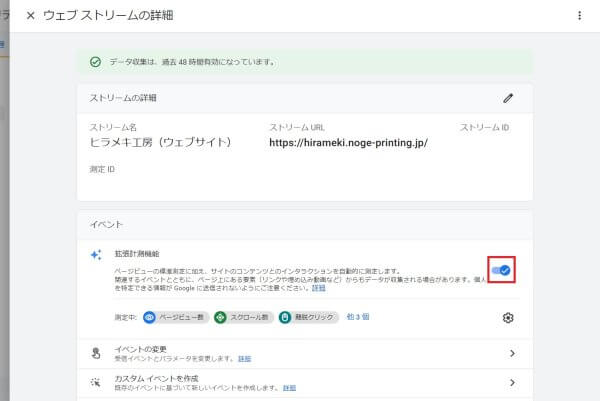
Task: Click the scrolls measurement chip
Action: click(243, 317)
